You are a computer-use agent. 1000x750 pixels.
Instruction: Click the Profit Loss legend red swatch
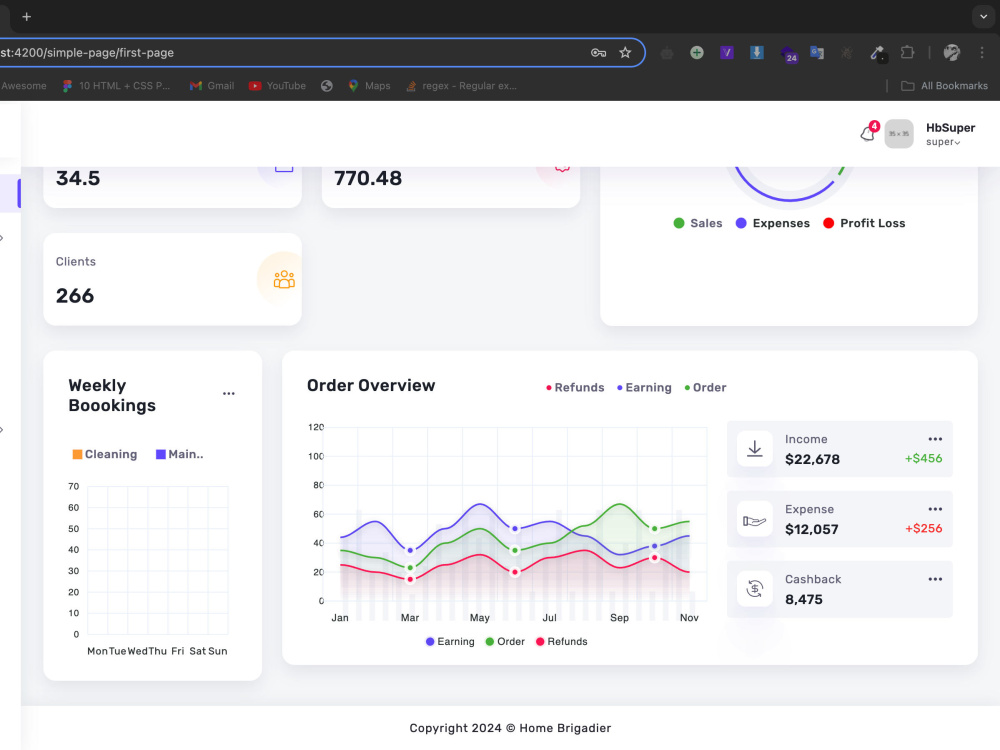point(828,223)
